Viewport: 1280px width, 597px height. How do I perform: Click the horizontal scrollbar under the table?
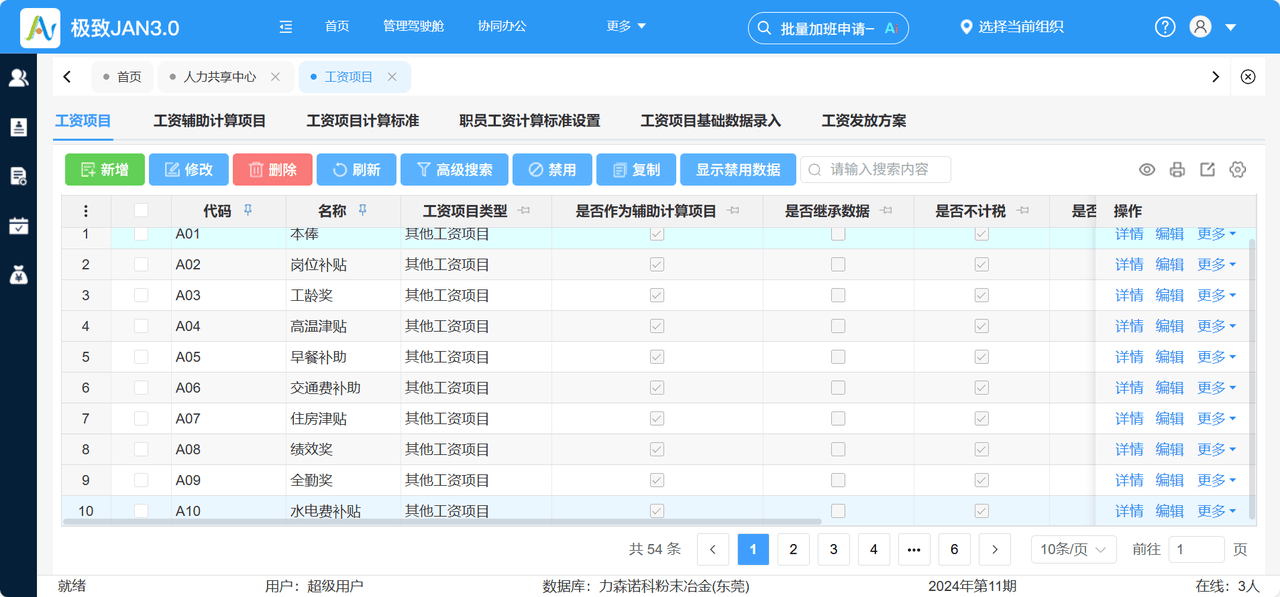tap(442, 521)
